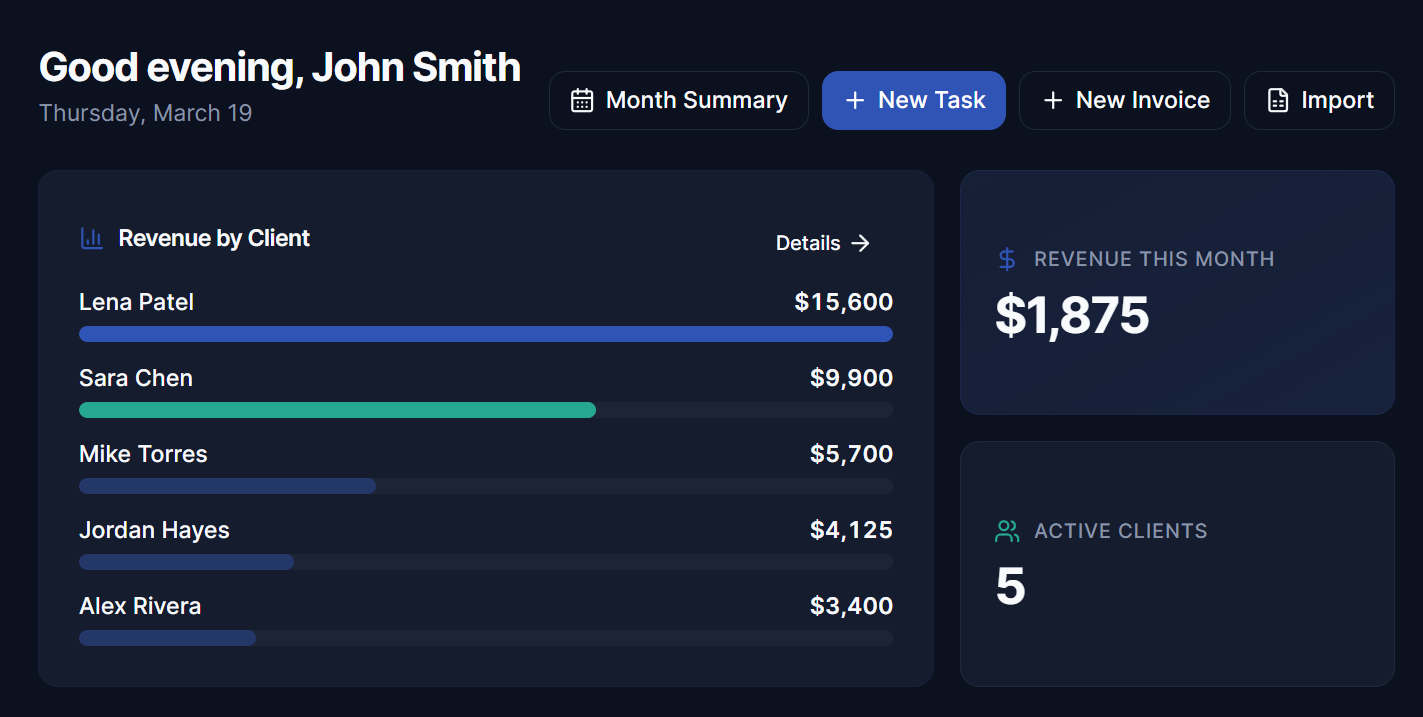Click Lena Patel's revenue progress bar
This screenshot has width=1423, height=717.
tap(485, 333)
